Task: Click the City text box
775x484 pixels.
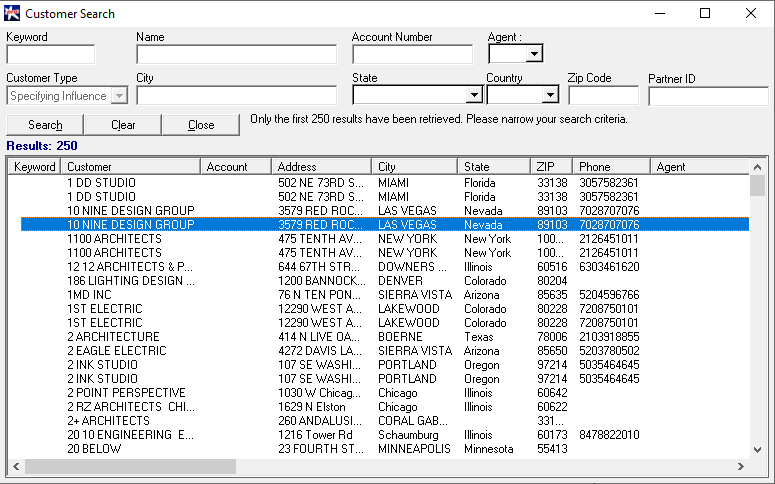Action: 236,96
